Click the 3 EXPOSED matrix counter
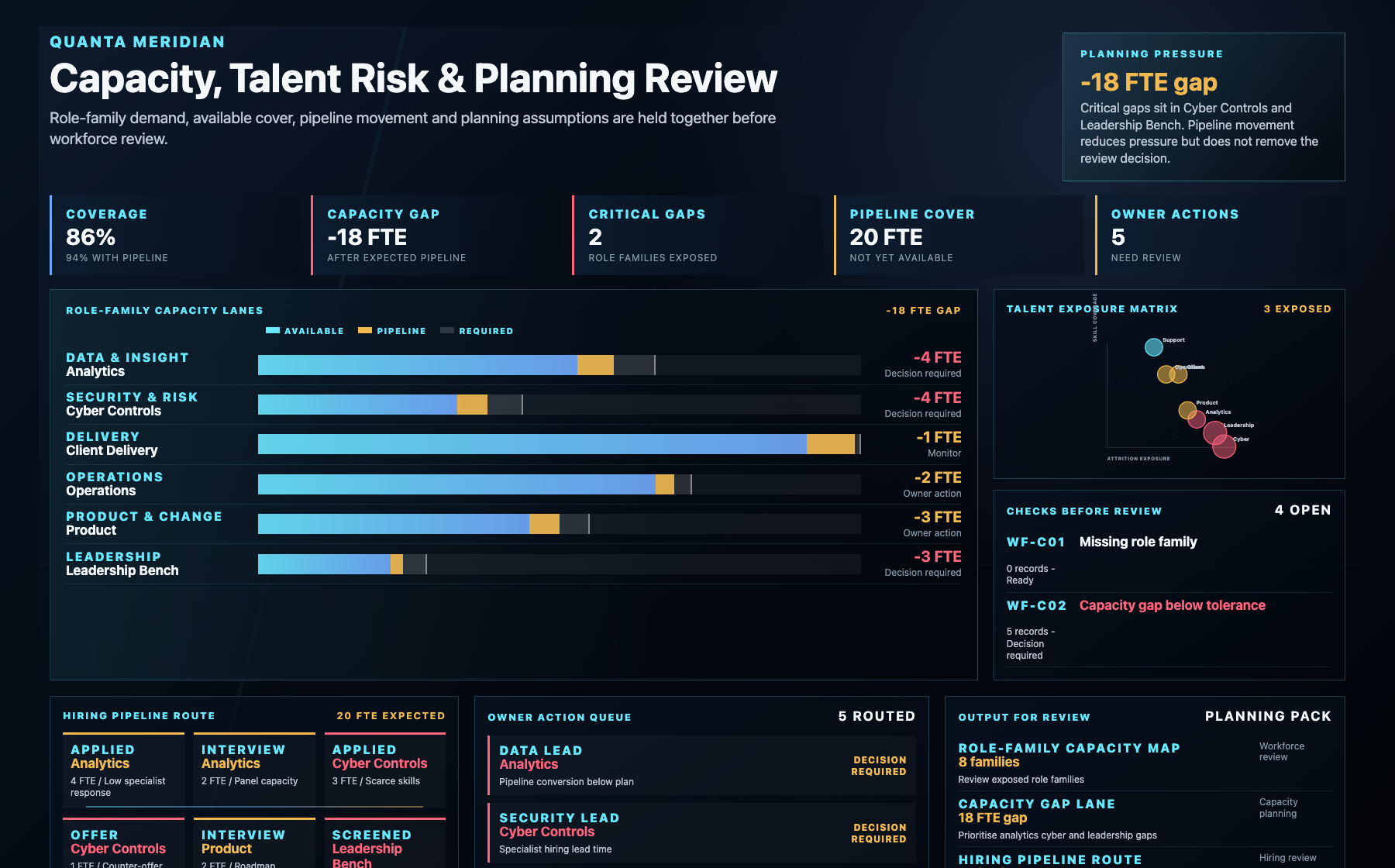 pos(1297,308)
